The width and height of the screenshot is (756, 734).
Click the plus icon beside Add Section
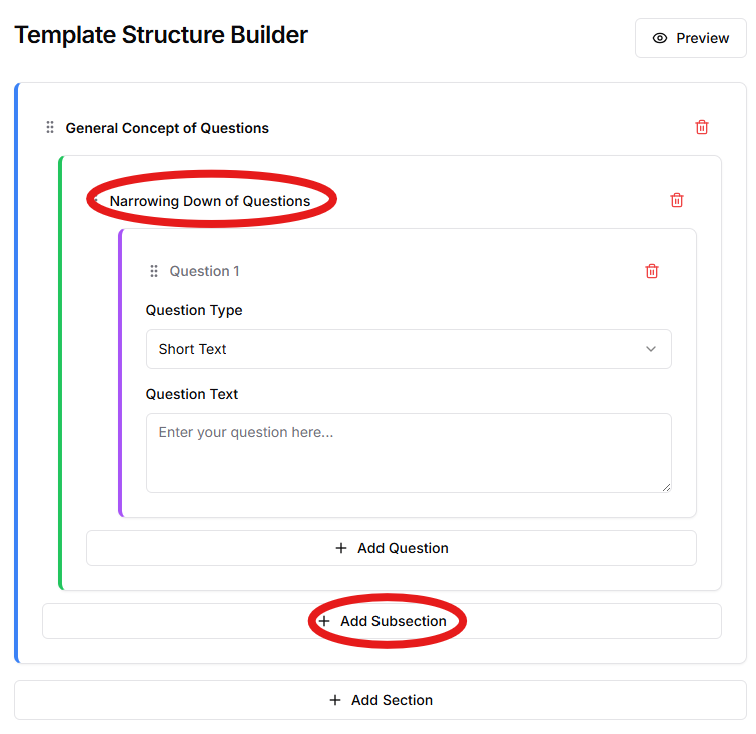click(335, 700)
